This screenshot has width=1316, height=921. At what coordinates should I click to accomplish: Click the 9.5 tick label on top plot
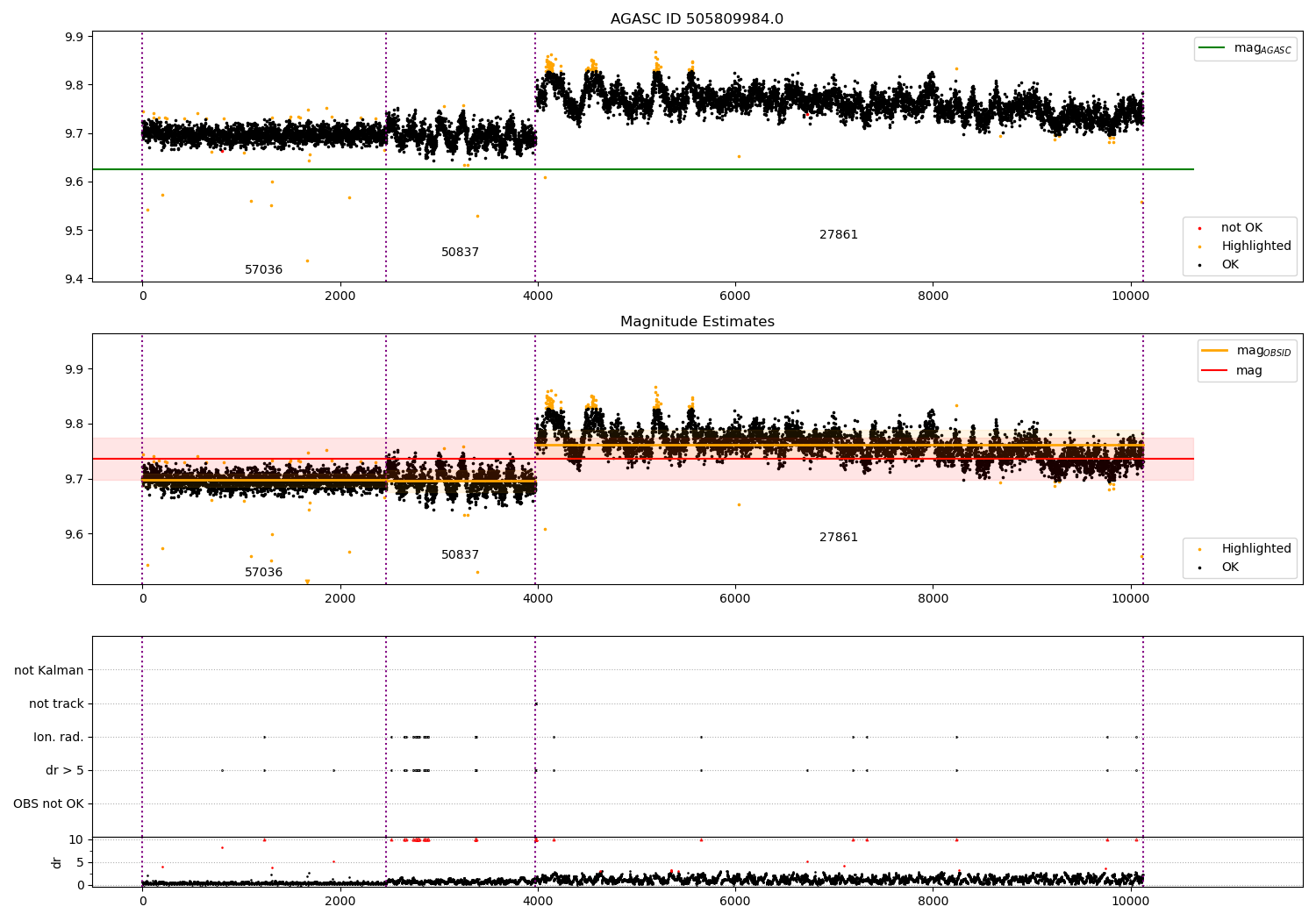pos(74,231)
